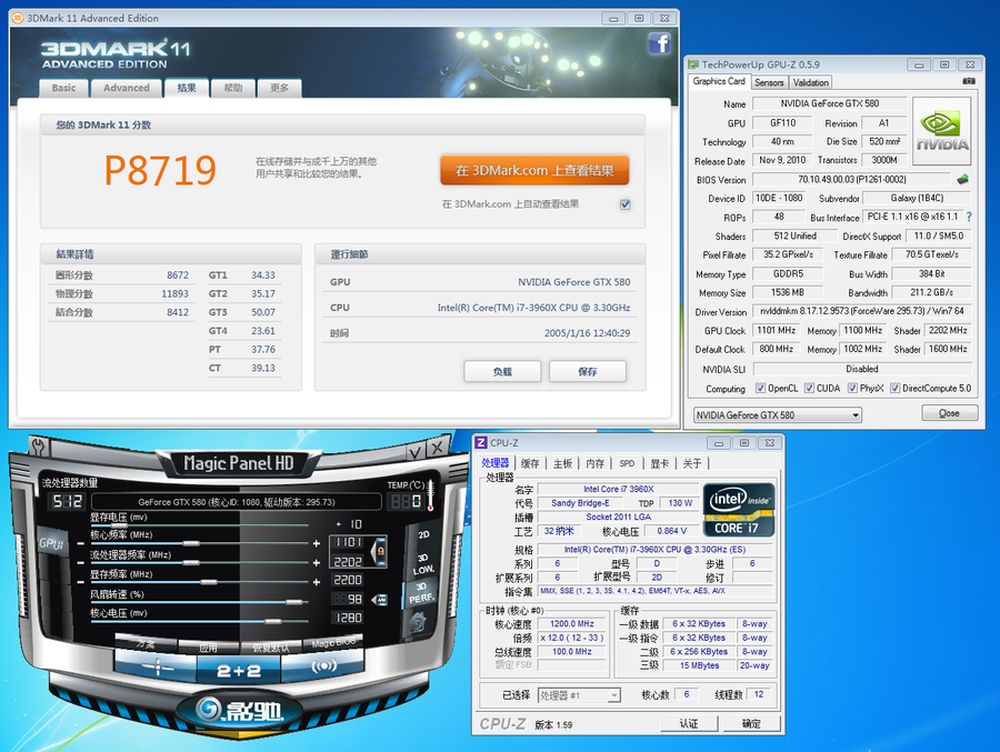Screen dimensions: 1000x752
Task: Click the Bus Interface question mark in GPU-Z
Action: pos(969,217)
